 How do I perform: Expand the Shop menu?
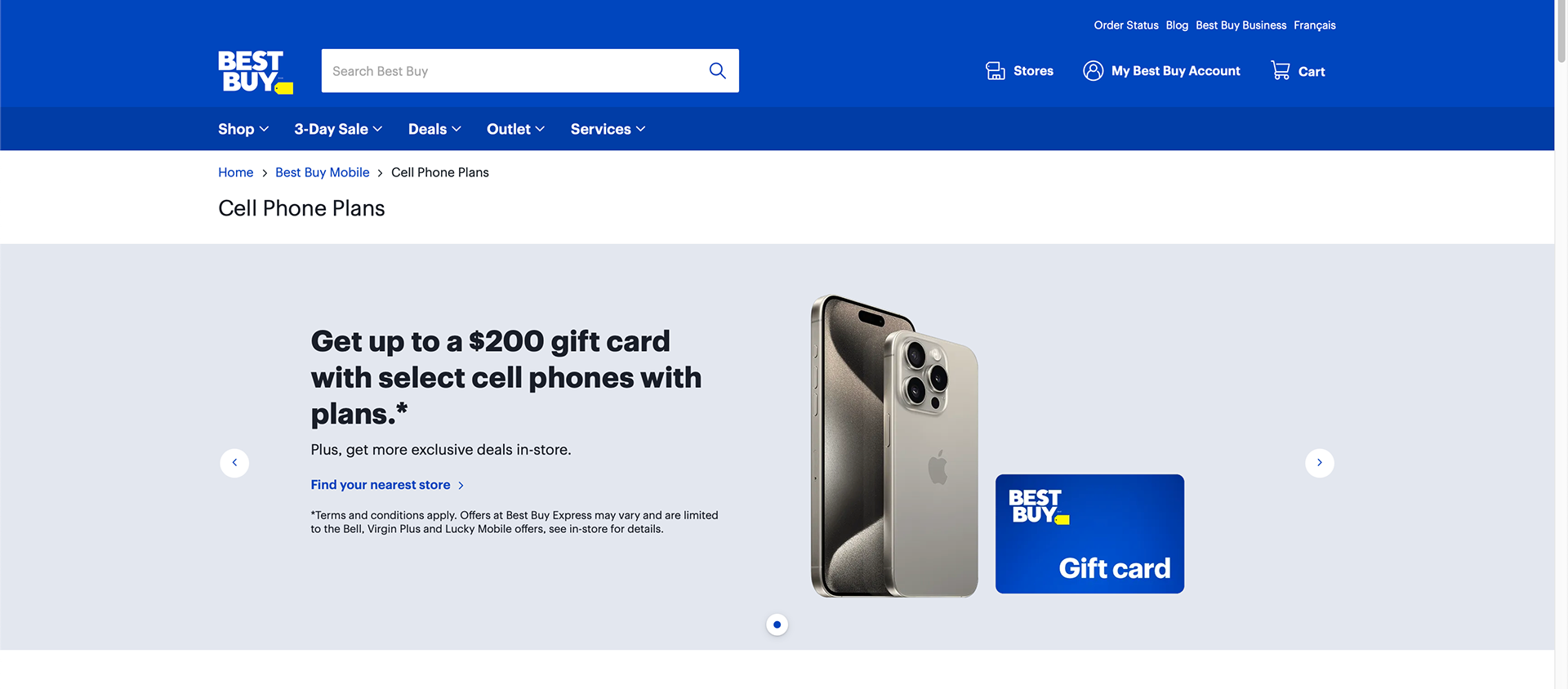coord(243,129)
